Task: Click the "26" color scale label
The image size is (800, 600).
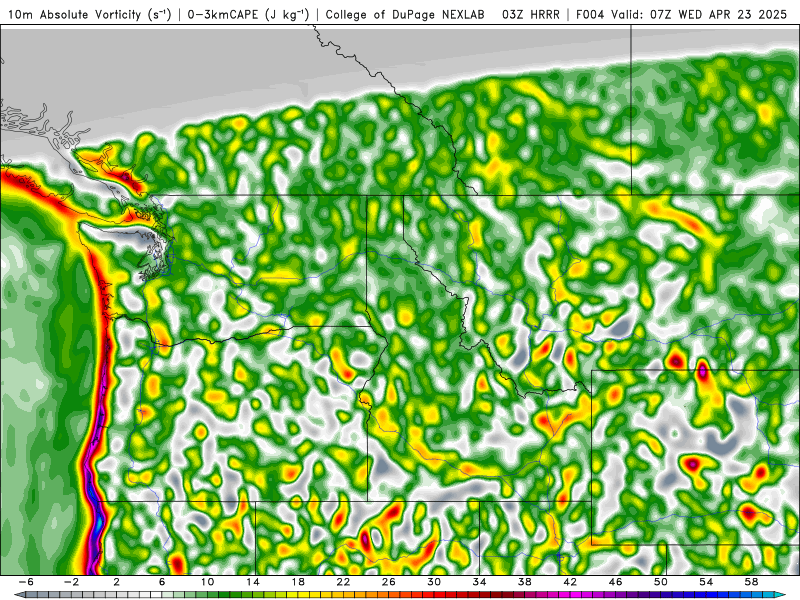Action: click(388, 582)
